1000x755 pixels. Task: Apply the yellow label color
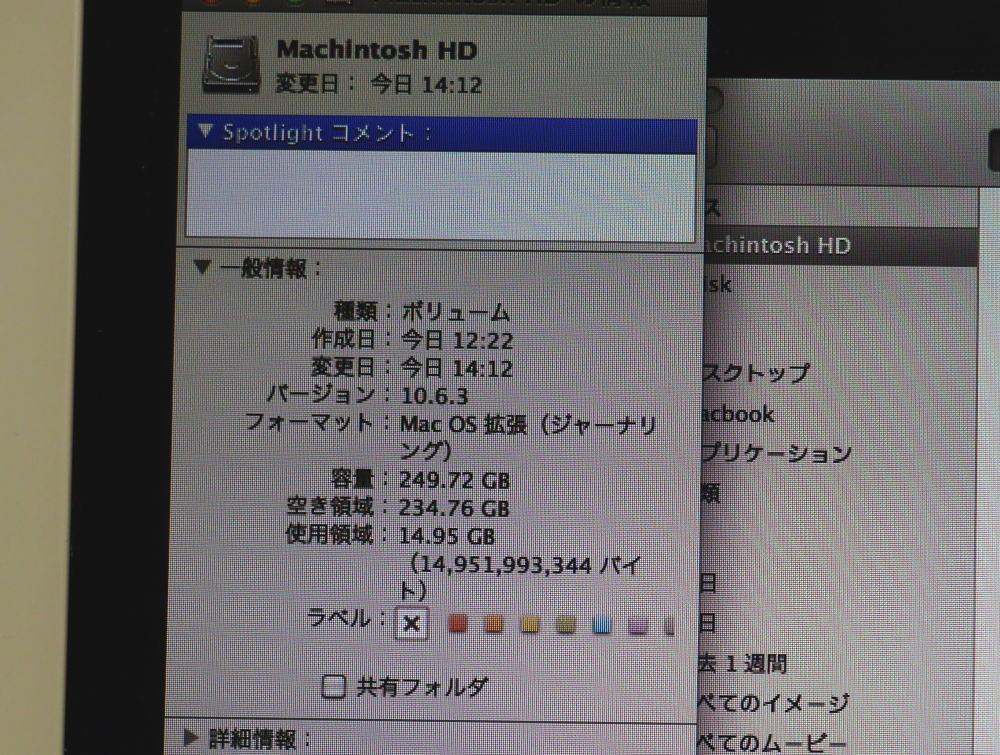tap(530, 624)
